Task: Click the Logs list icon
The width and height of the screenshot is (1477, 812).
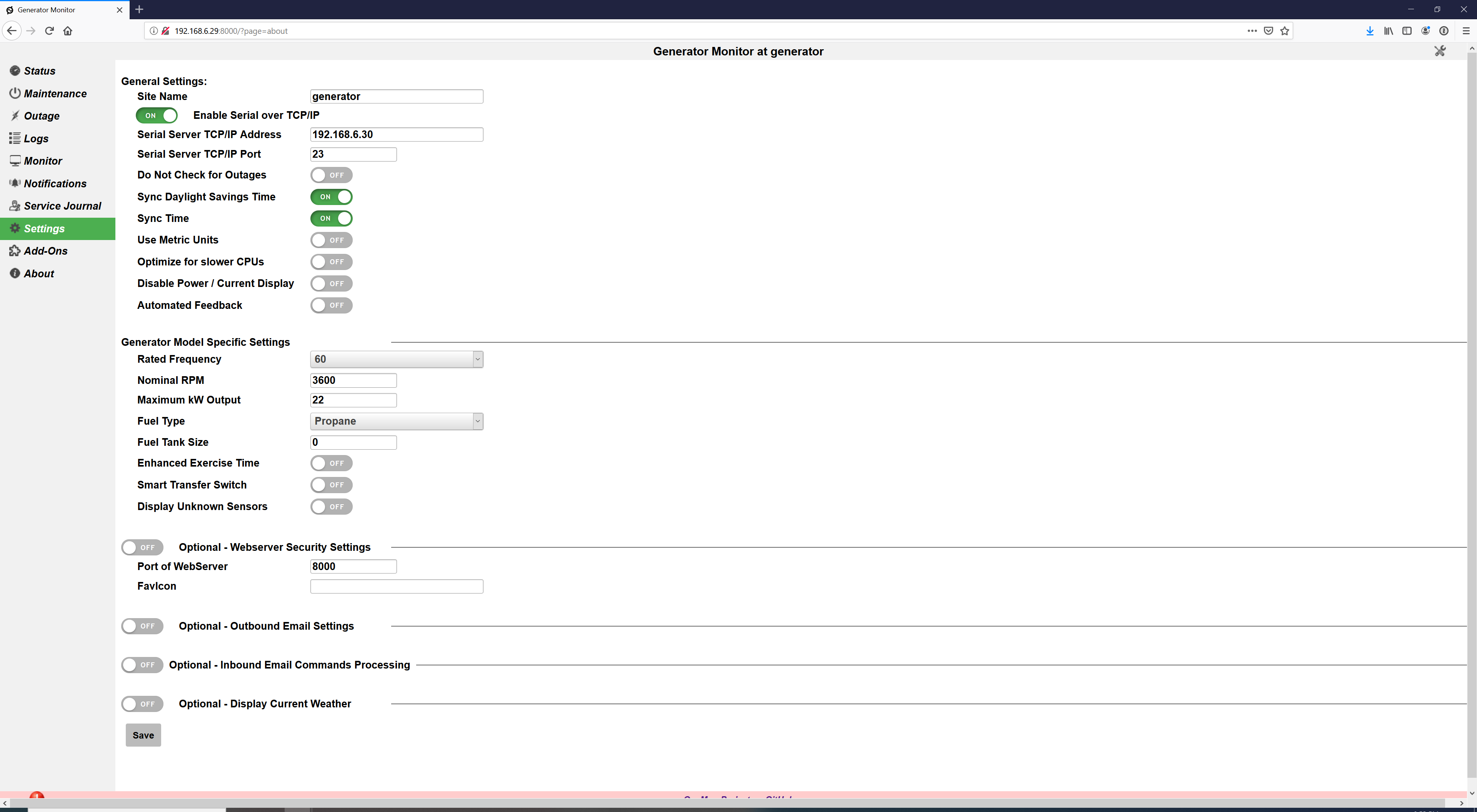Action: point(15,138)
